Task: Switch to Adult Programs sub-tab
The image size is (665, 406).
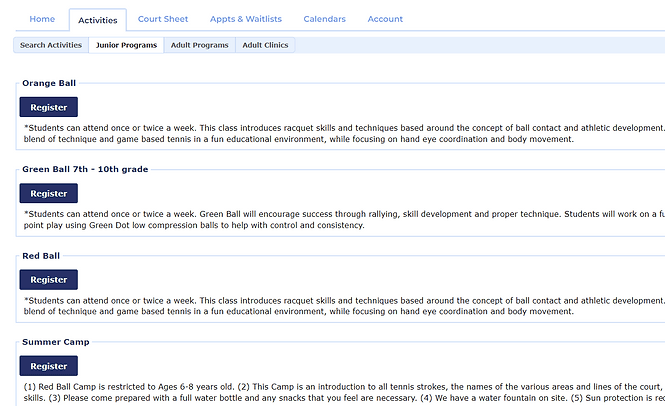Action: point(199,45)
